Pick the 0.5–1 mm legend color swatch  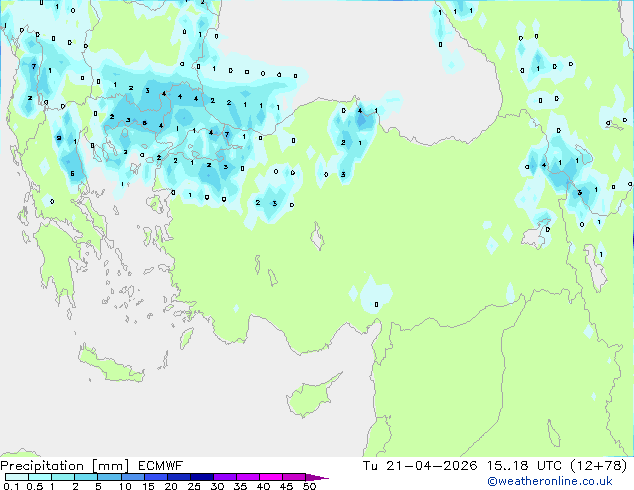point(40,477)
